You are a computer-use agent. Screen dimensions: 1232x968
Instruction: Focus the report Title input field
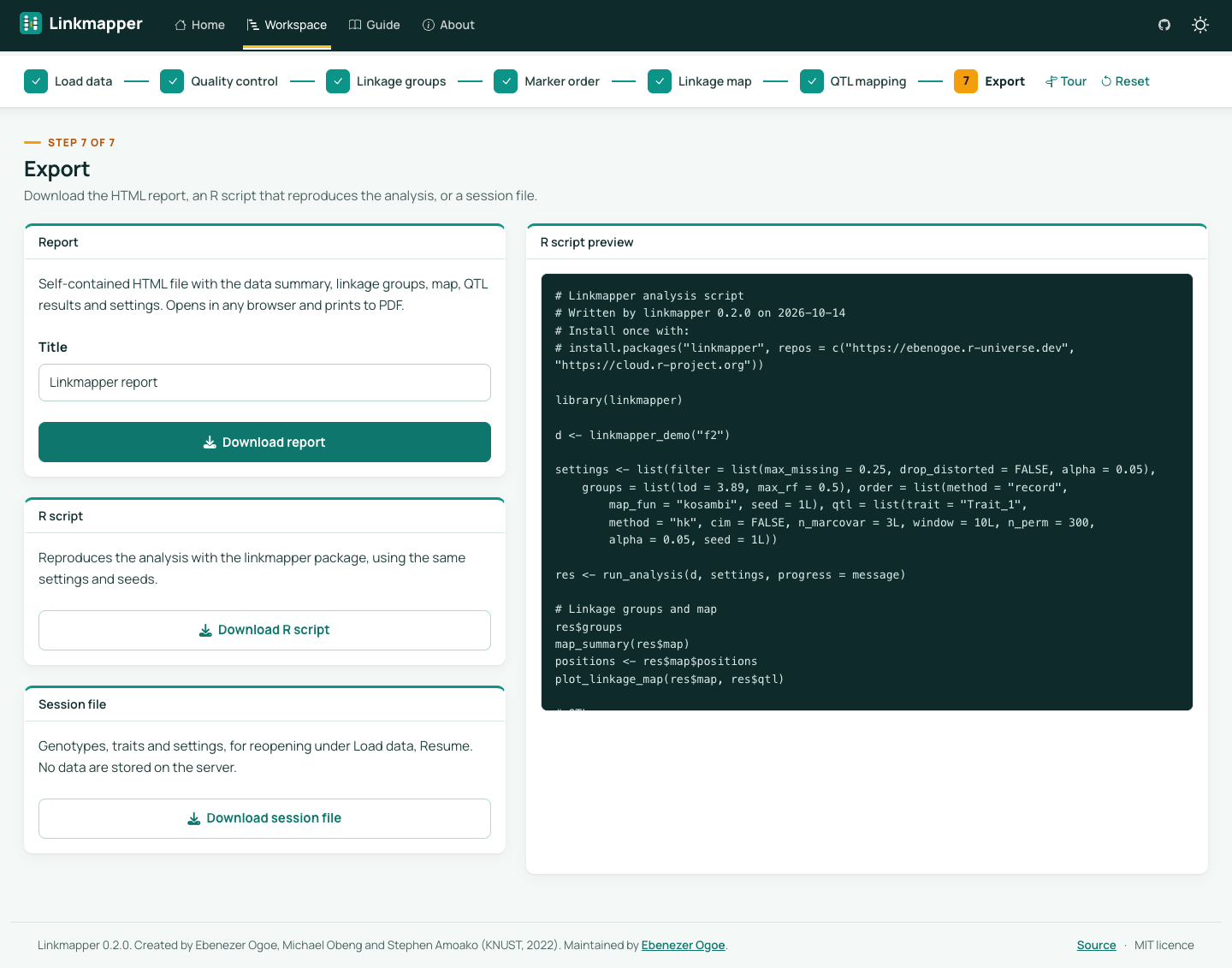pos(264,383)
